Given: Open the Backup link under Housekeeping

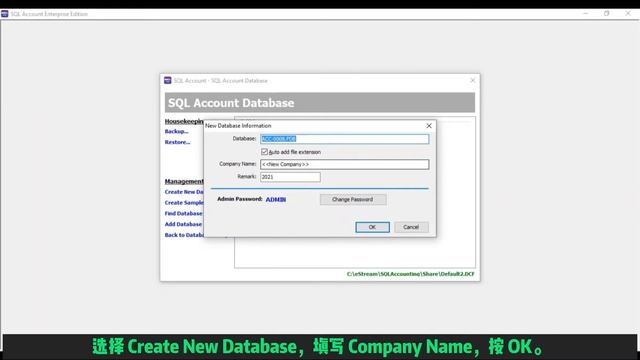Looking at the screenshot, I should pyautogui.click(x=176, y=131).
